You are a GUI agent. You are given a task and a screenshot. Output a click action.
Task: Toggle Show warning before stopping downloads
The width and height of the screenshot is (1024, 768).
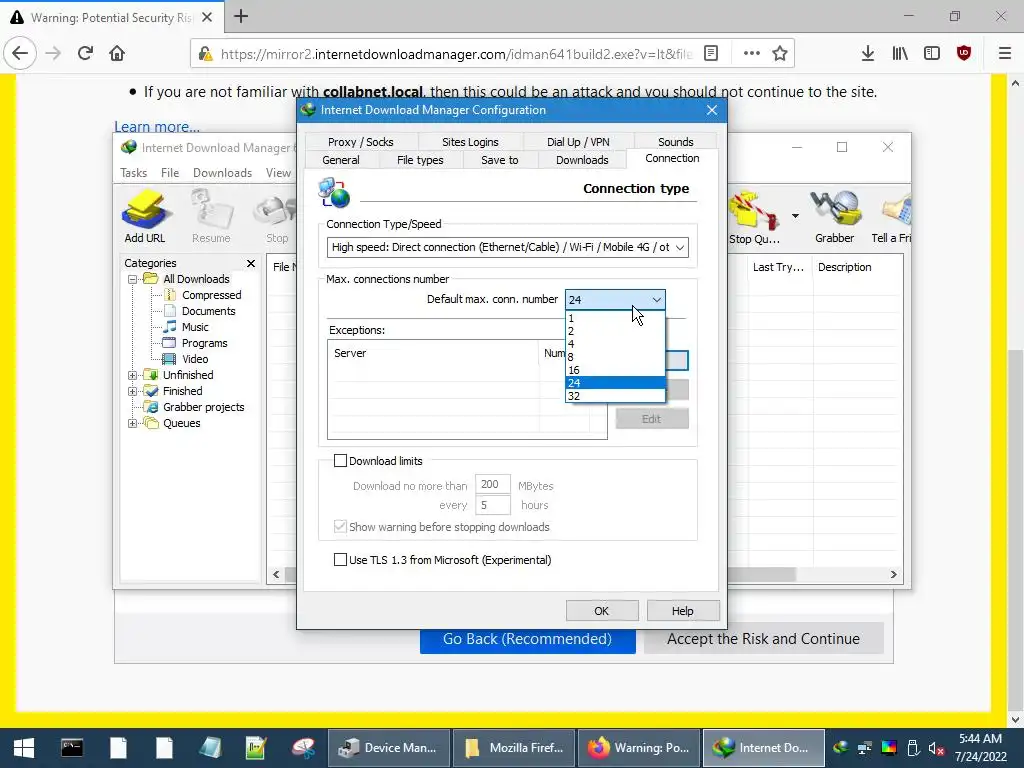click(x=340, y=527)
